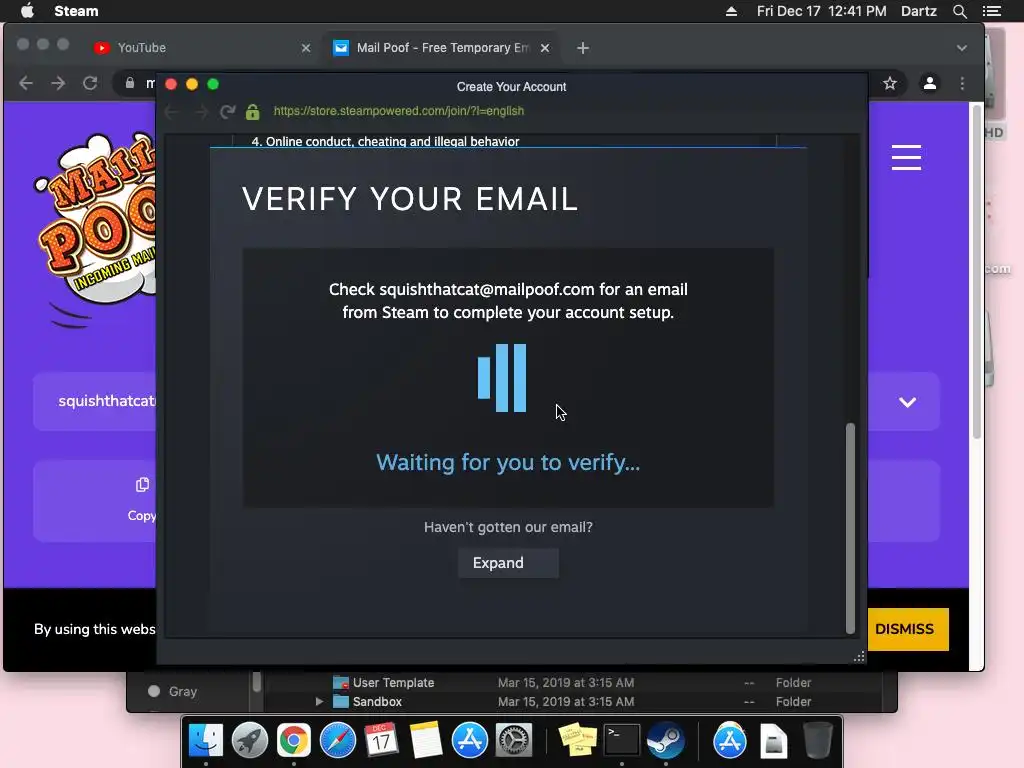Dismiss the cookie notice with DISMISS button
1024x768 pixels.
tap(904, 629)
